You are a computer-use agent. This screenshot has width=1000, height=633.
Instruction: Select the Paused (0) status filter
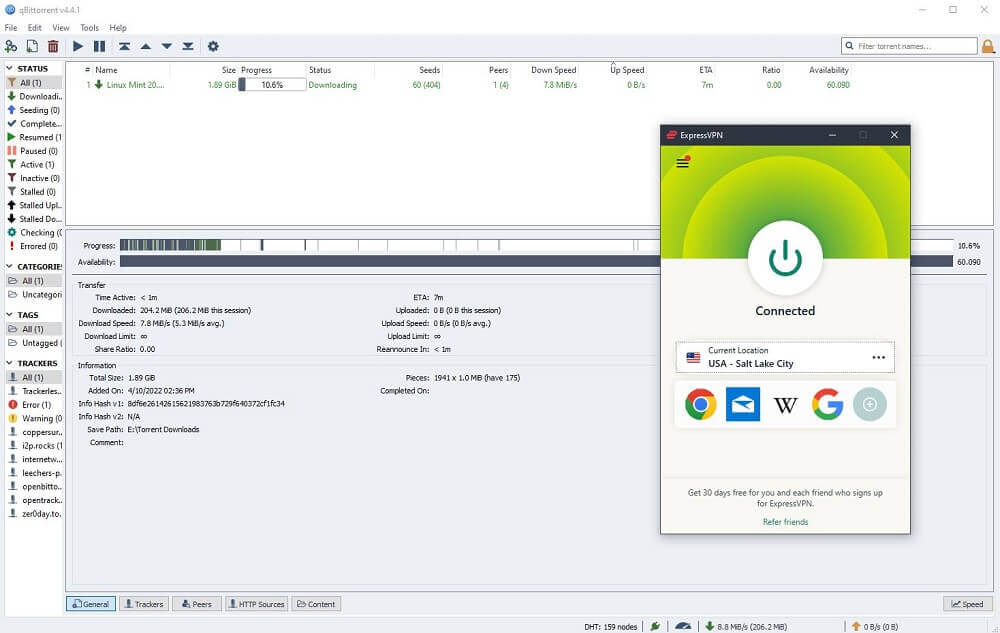coord(34,151)
